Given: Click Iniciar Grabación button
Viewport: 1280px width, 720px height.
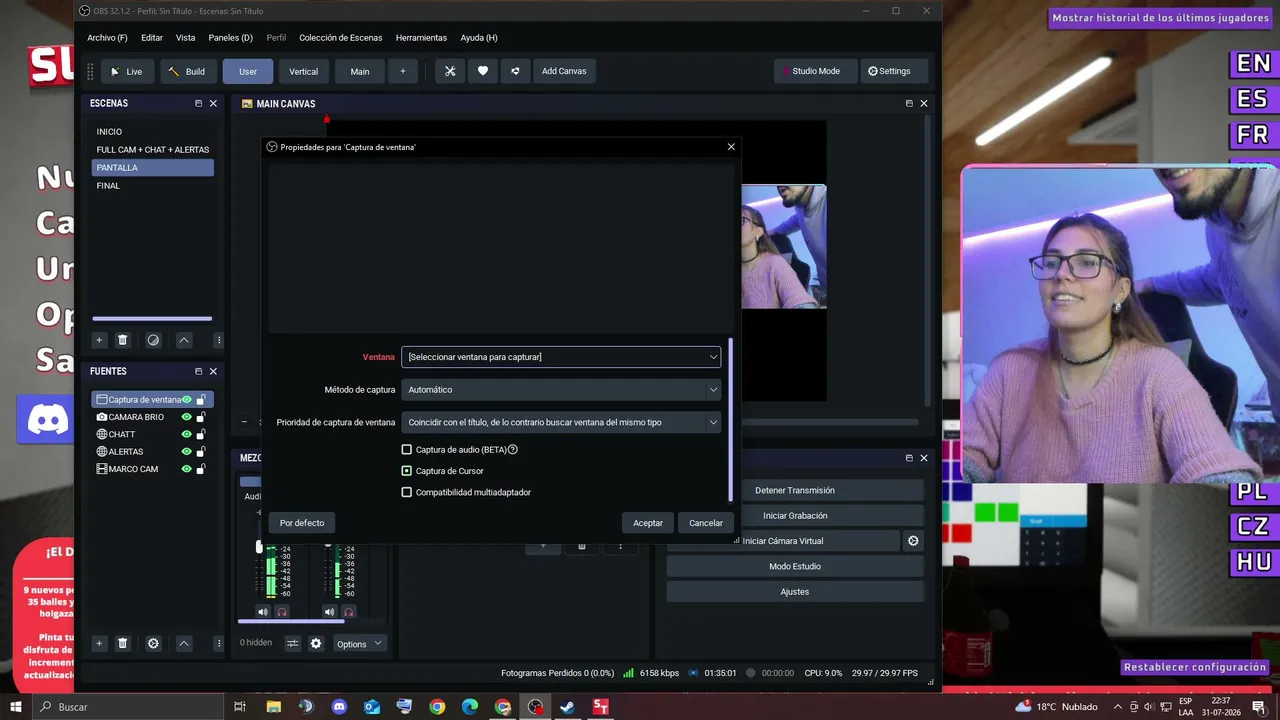Looking at the screenshot, I should tap(795, 516).
